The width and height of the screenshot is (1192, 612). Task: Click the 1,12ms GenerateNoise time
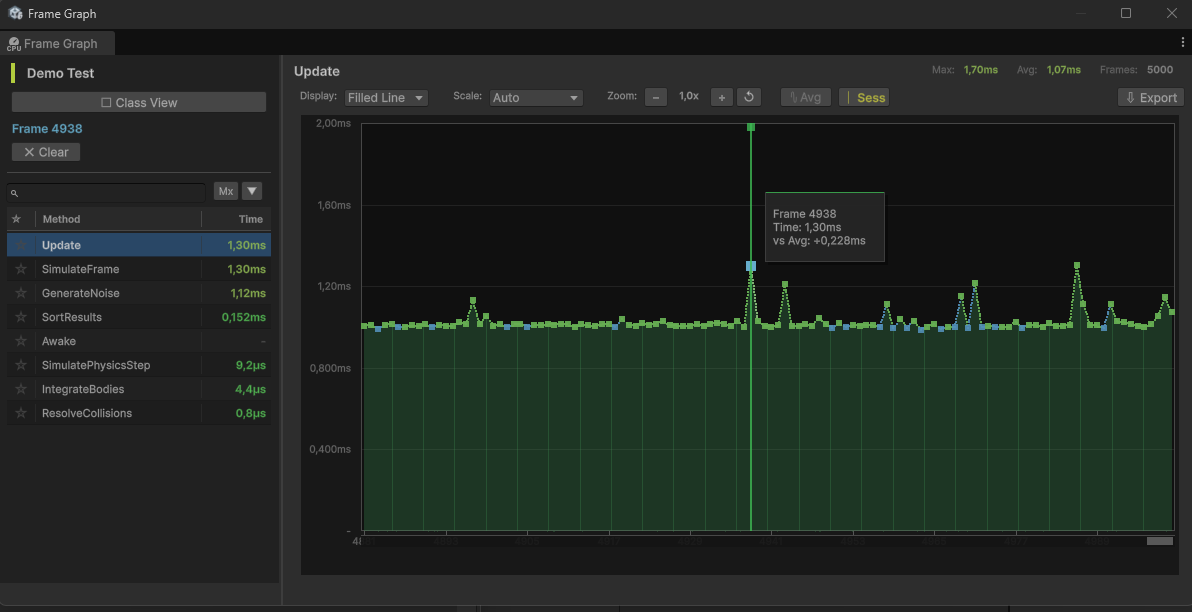(248, 293)
